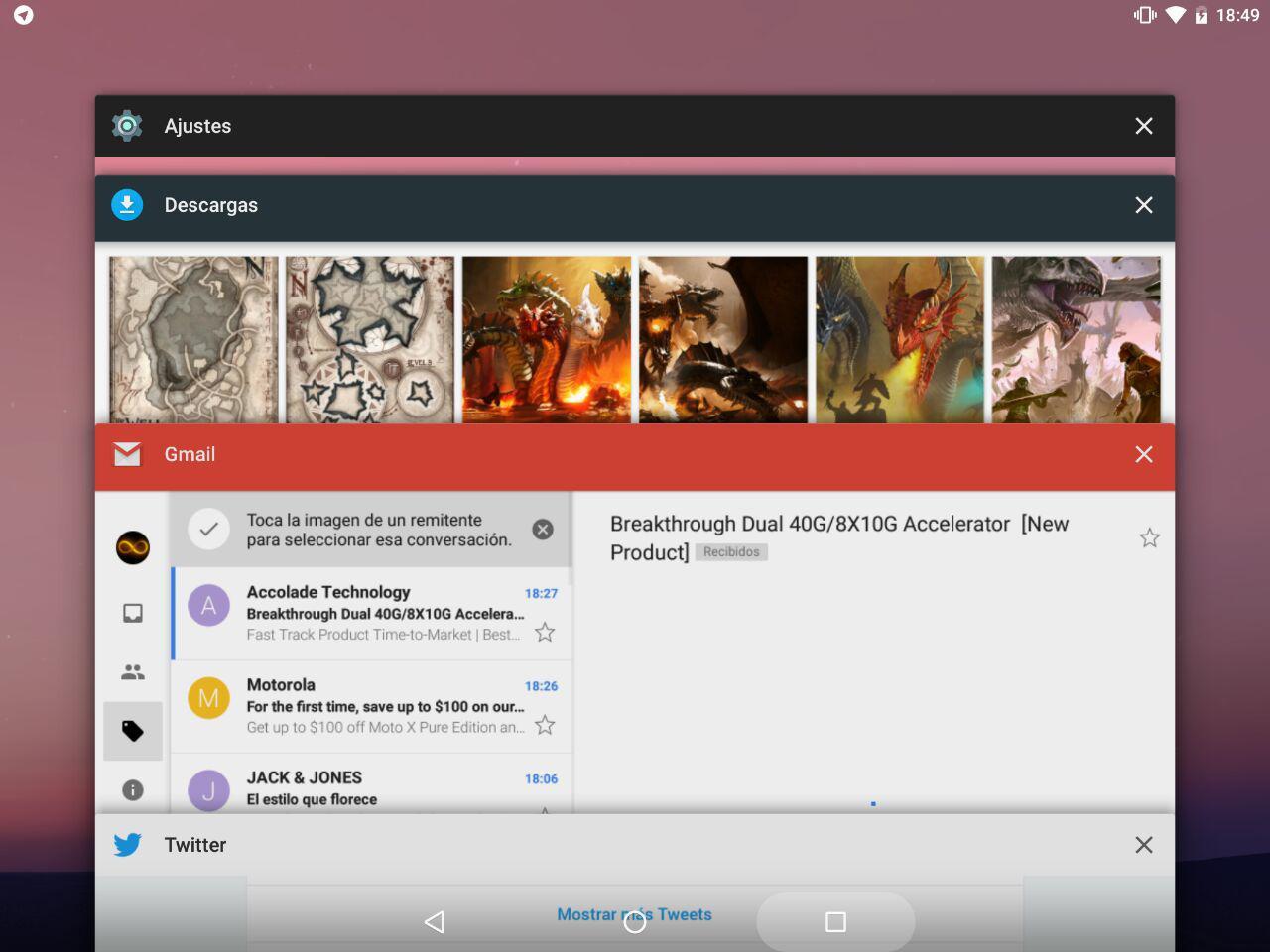
Task: Tap the 'Toca la imagen de un remitente' tip text
Action: coord(379,530)
